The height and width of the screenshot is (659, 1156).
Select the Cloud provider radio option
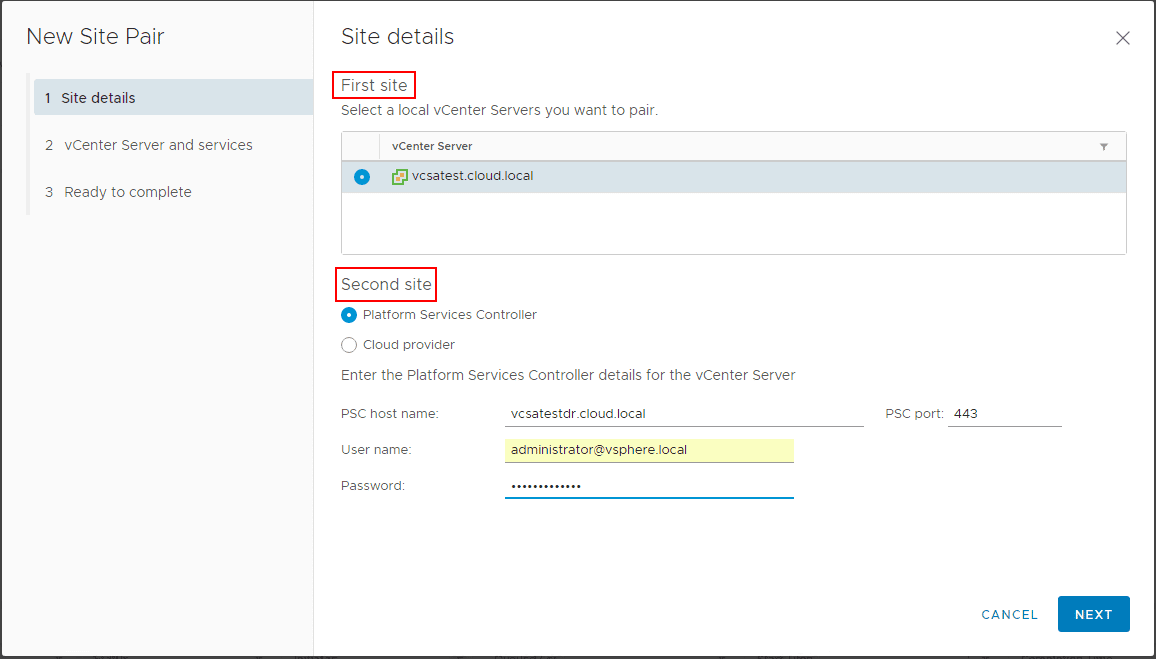pyautogui.click(x=349, y=345)
